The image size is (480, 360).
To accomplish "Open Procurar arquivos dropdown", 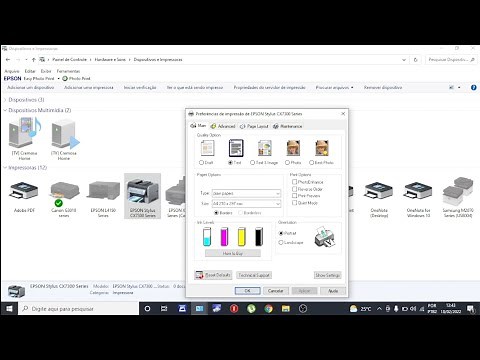I will pyautogui.click(x=334, y=87).
